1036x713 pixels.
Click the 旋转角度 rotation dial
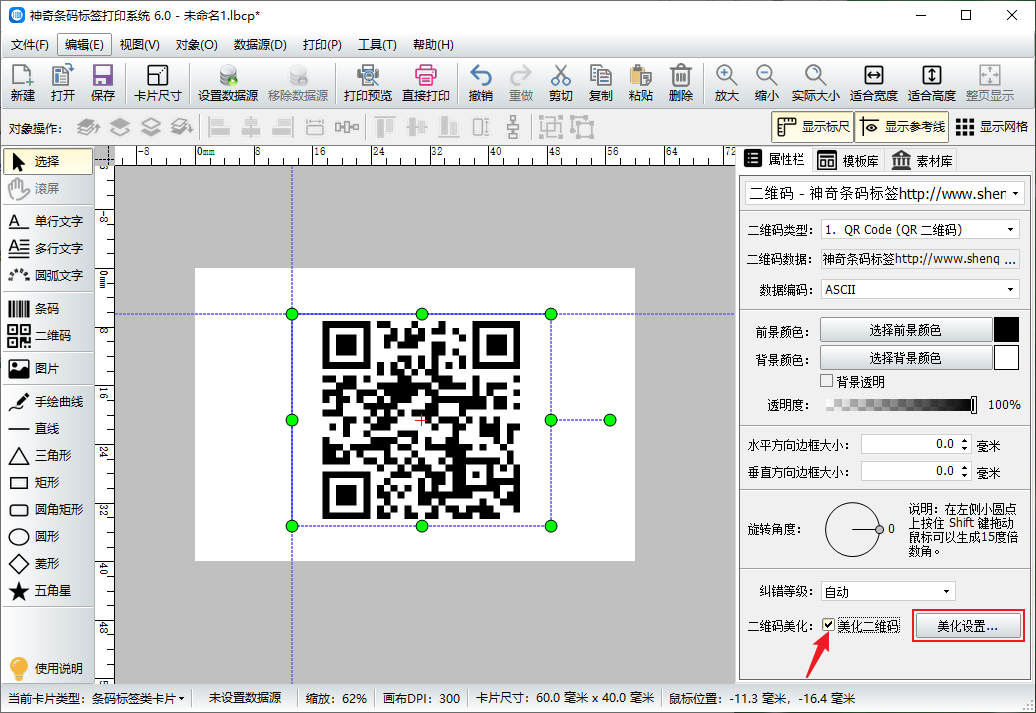click(853, 529)
